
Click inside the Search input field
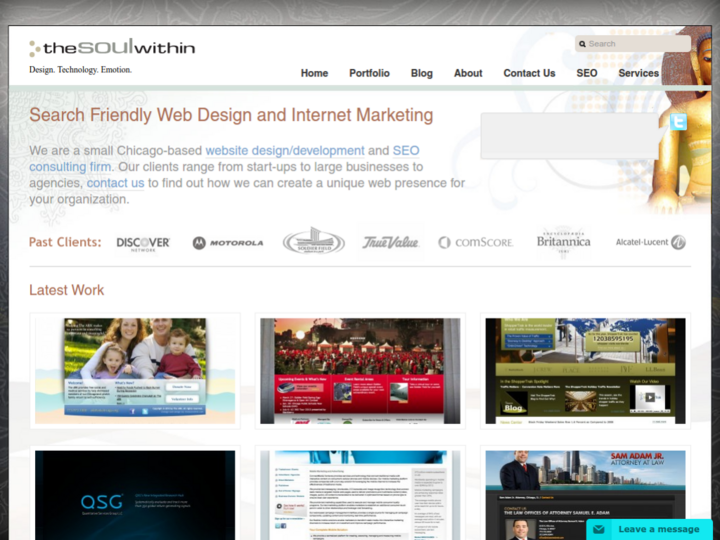[636, 44]
